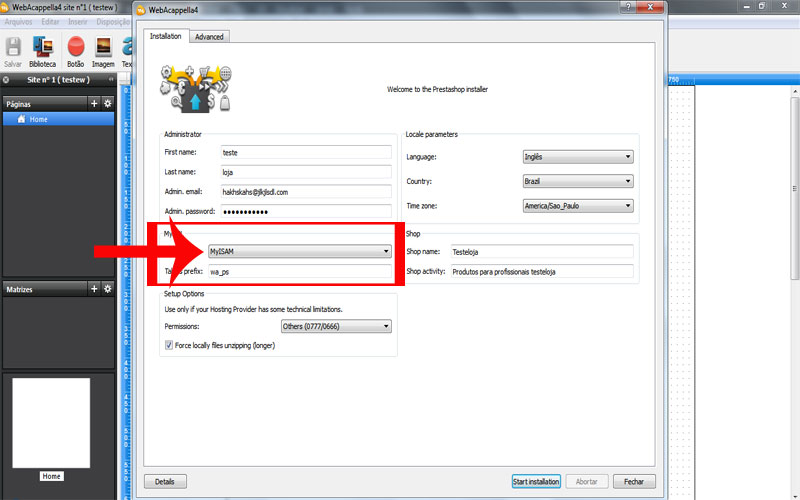Add new page with Páginas plus icon
Image resolution: width=800 pixels, height=500 pixels.
(94, 104)
